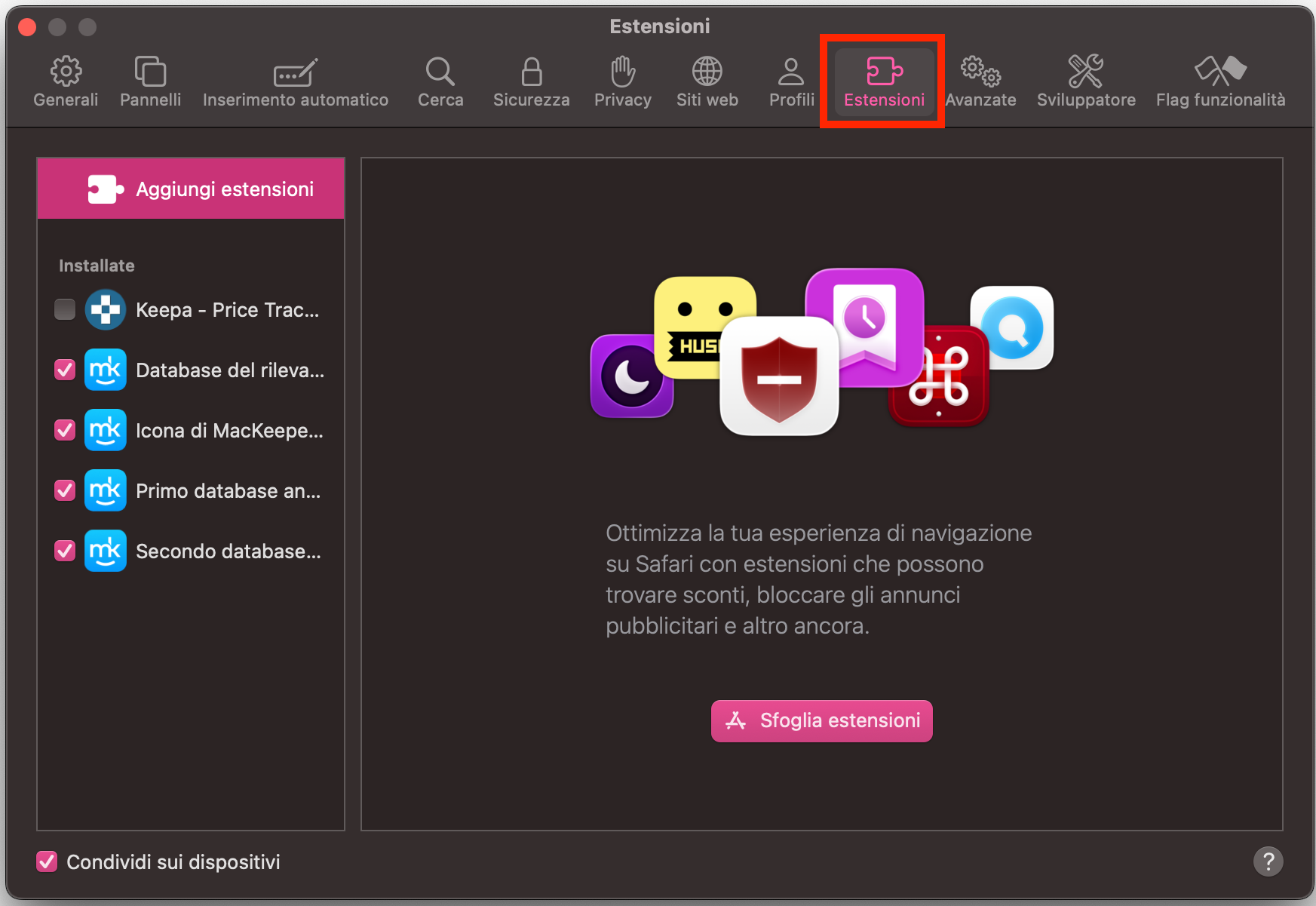
Task: Open the Privacy hand icon
Action: pos(623,72)
